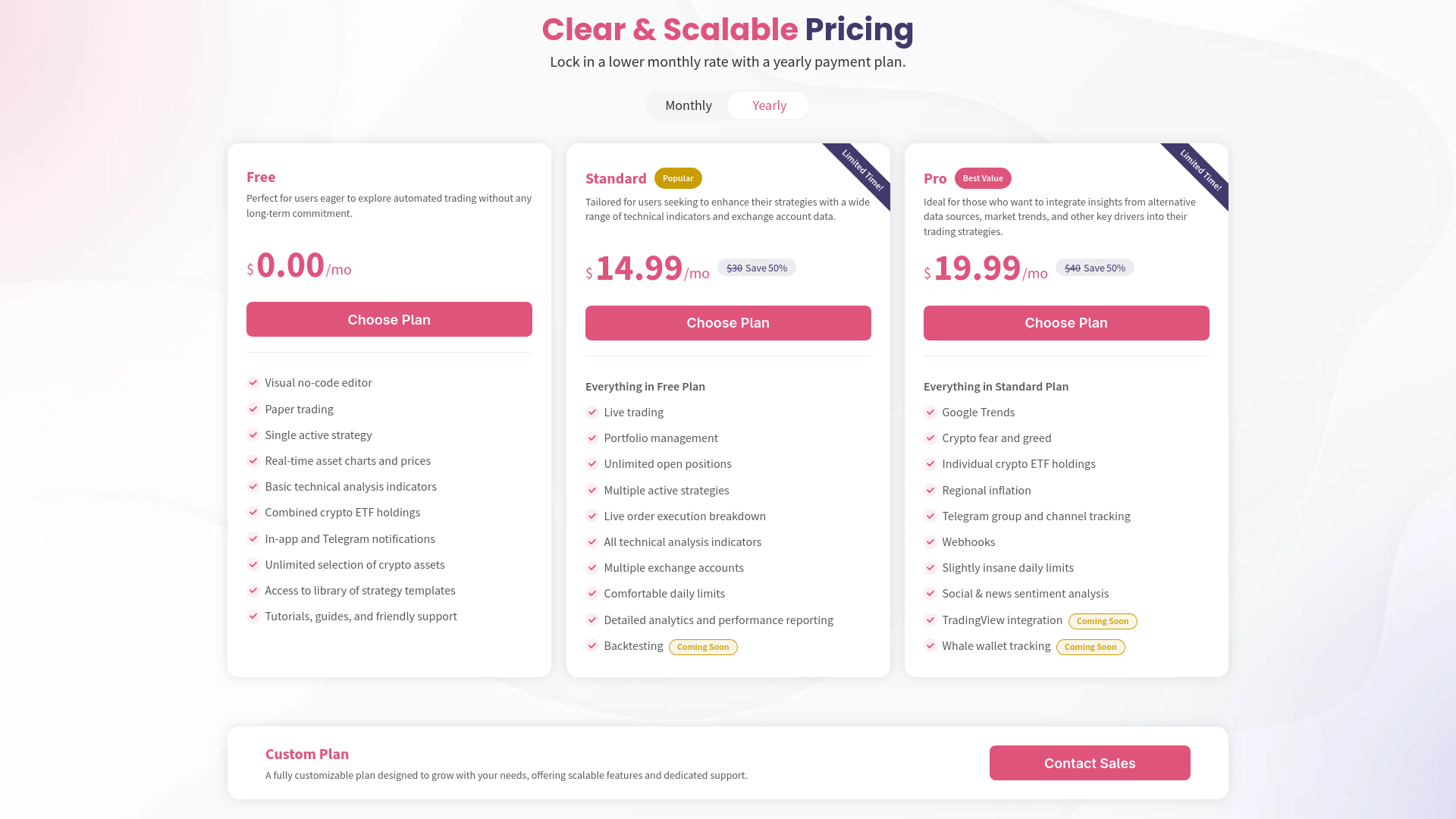Viewport: 1456px width, 819px height.
Task: Switch billing to Monthly
Action: pyautogui.click(x=688, y=105)
